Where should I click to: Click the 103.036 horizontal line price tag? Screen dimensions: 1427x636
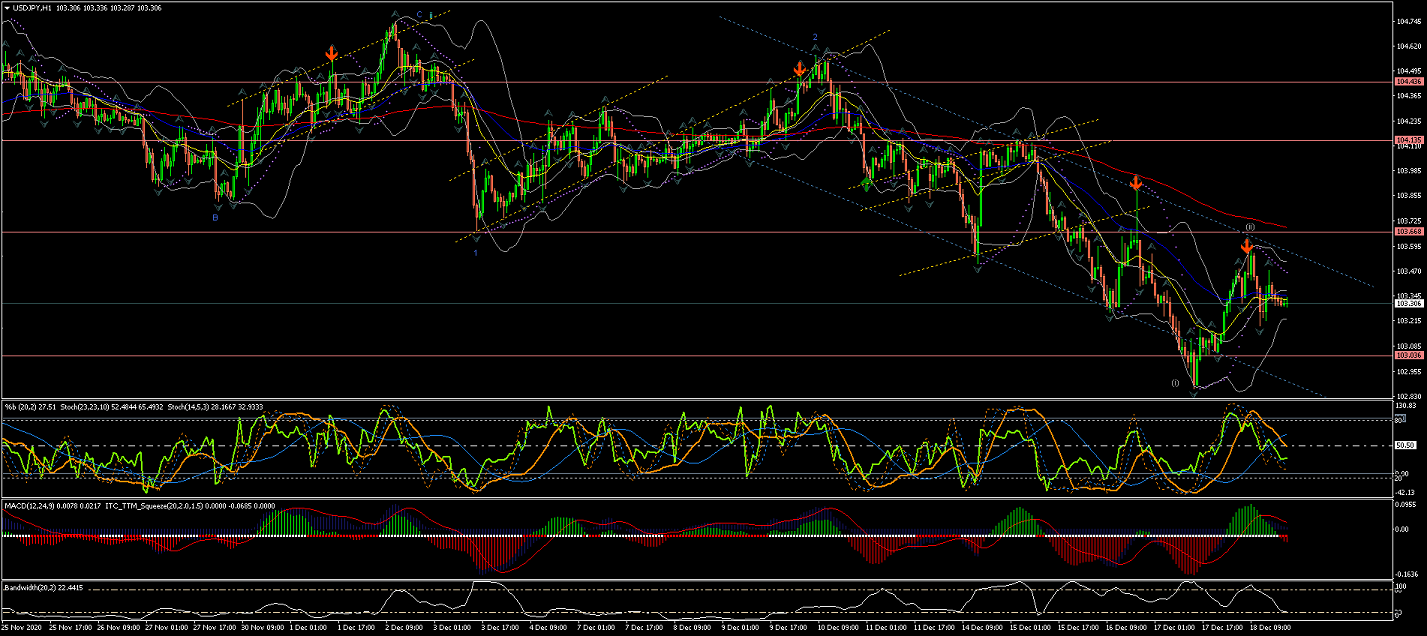(1409, 355)
